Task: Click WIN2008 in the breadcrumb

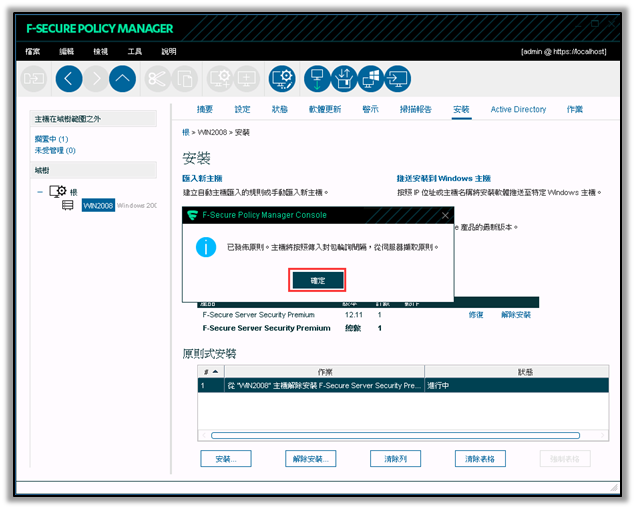Action: click(212, 132)
